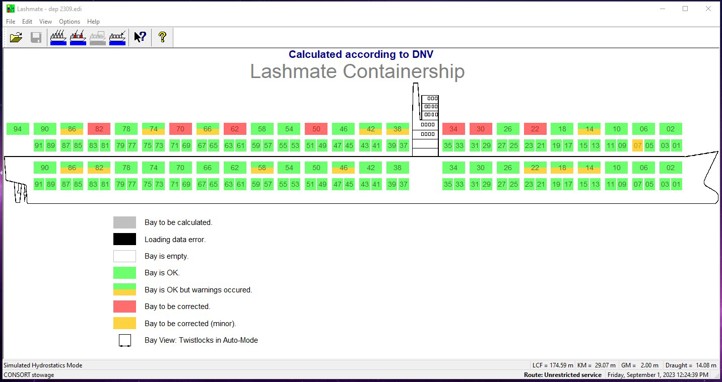Viewport: 722px width, 382px height.
Task: Click the 'LCF = 174.59 m' status value
Action: click(553, 365)
